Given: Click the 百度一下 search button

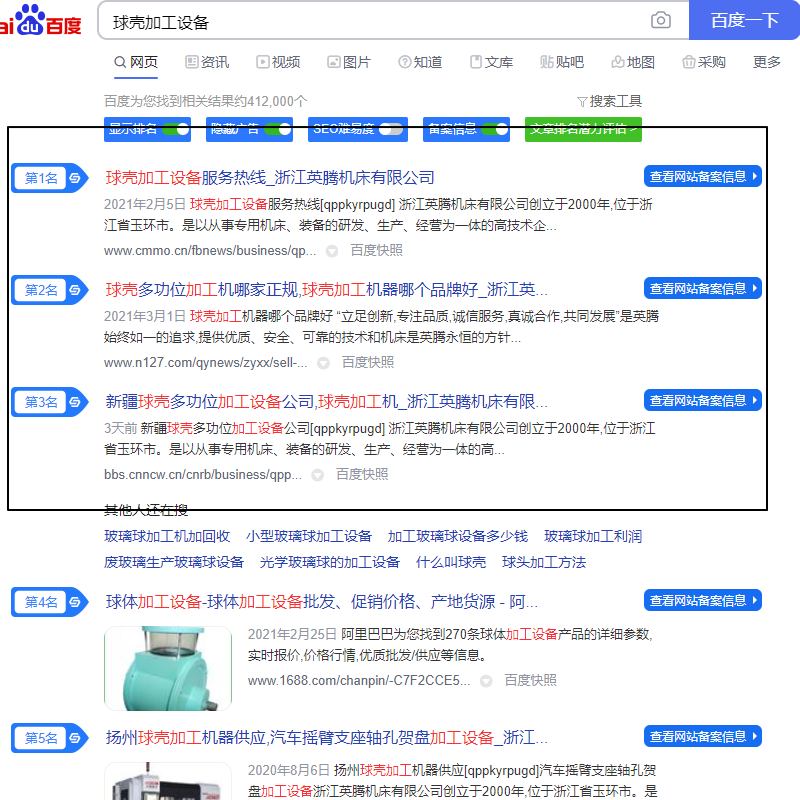Looking at the screenshot, I should tap(744, 20).
